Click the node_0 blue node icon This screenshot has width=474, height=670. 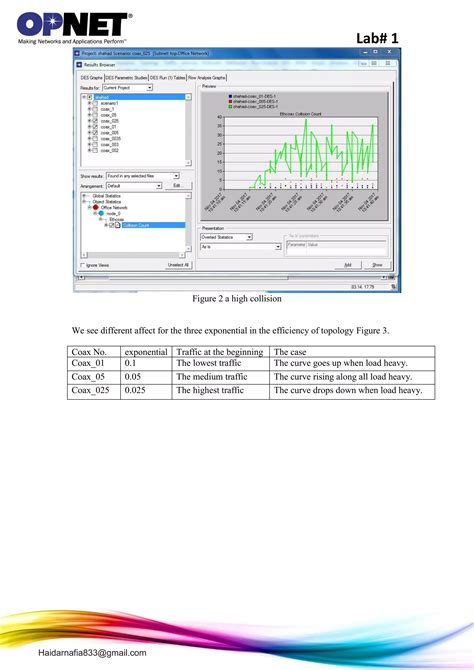tap(101, 213)
